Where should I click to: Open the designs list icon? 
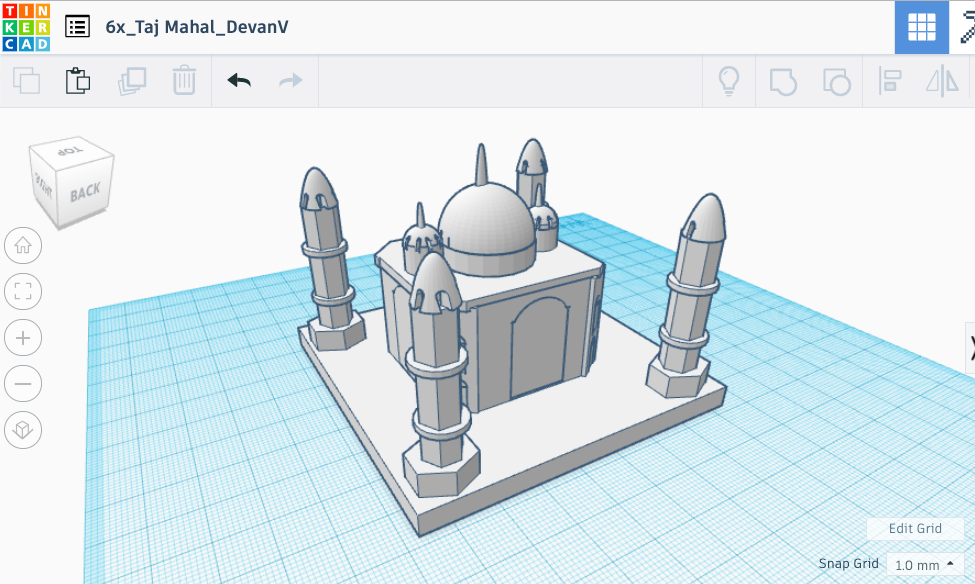tap(77, 27)
